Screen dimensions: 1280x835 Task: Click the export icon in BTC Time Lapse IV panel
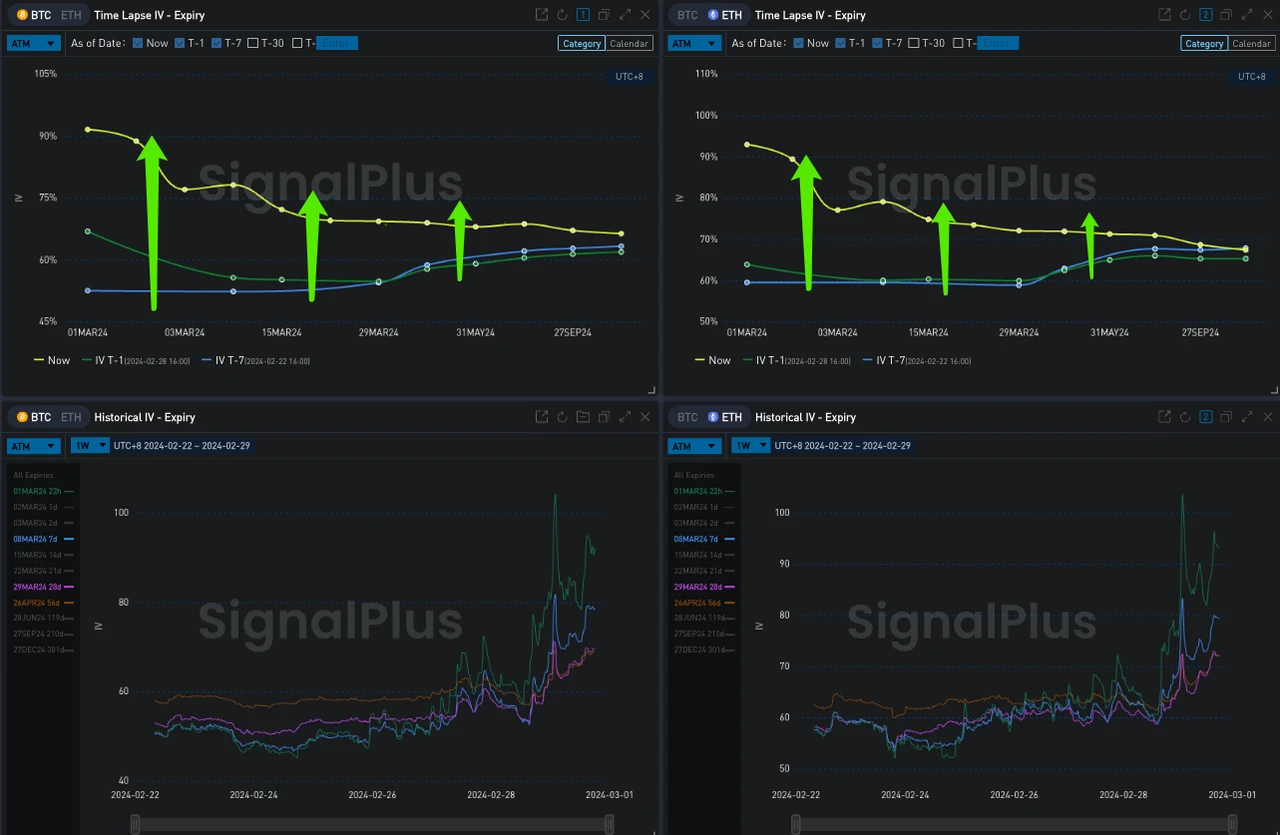[x=542, y=15]
